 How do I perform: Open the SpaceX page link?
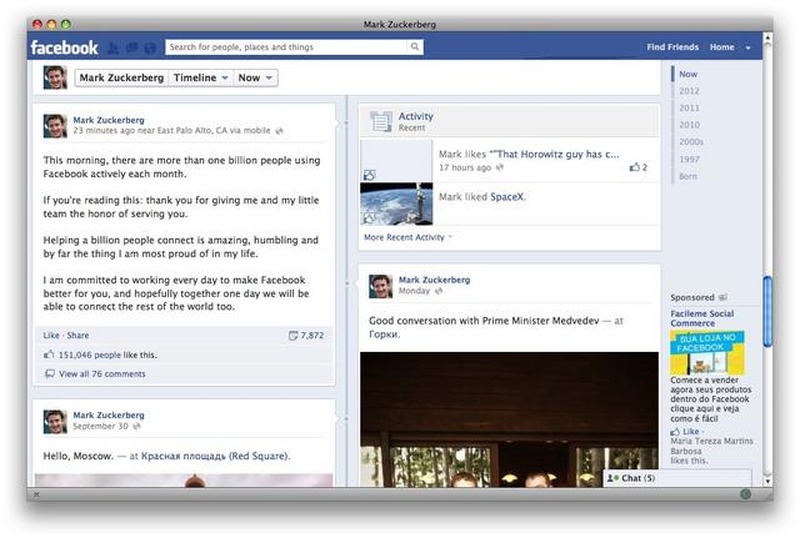[507, 197]
